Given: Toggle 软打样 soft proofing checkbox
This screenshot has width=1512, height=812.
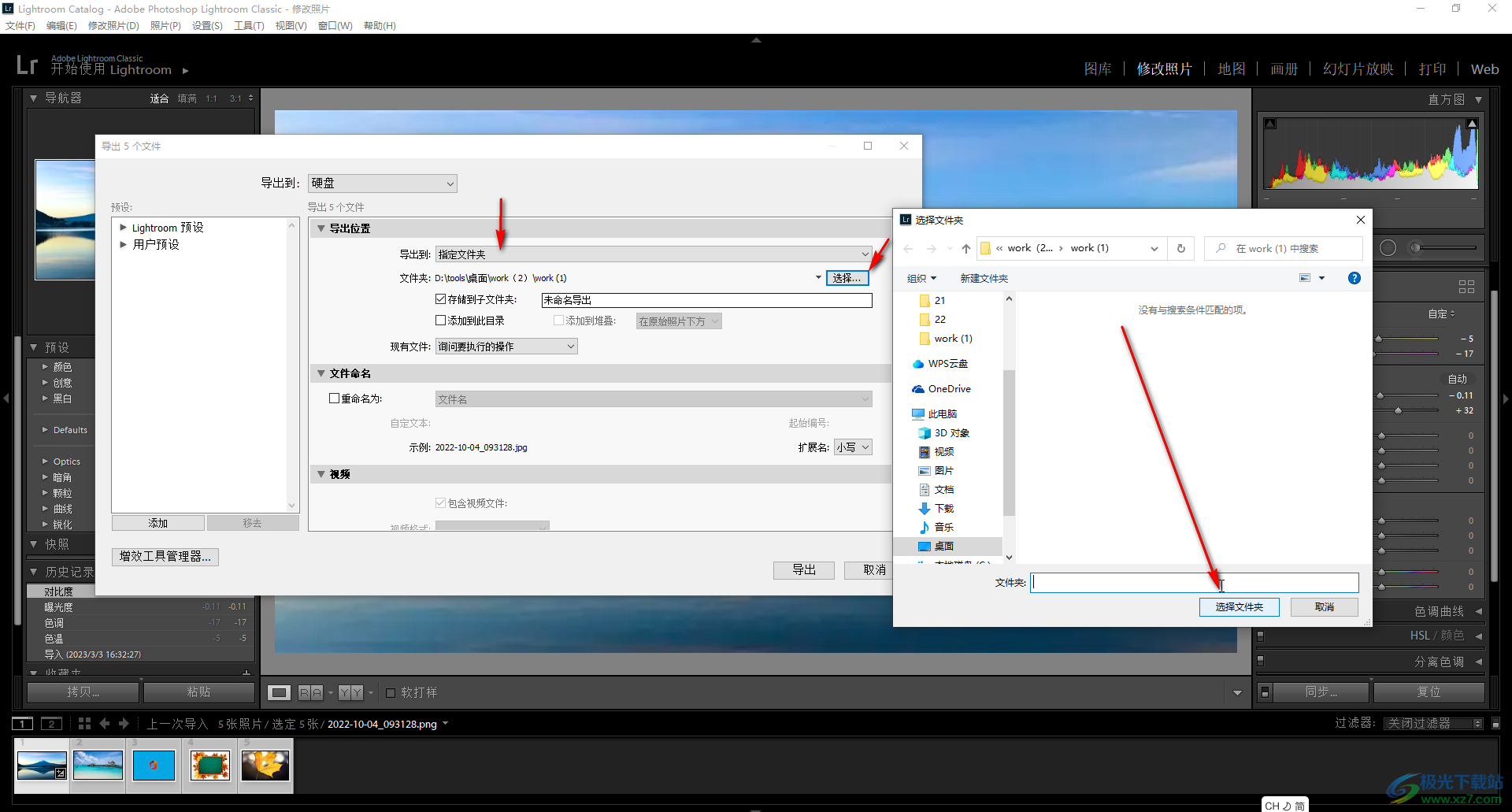Looking at the screenshot, I should [391, 693].
